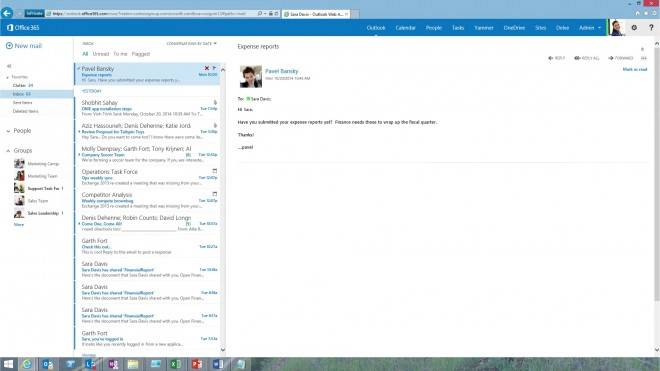
Task: Click the browser address bar
Action: [152, 13]
